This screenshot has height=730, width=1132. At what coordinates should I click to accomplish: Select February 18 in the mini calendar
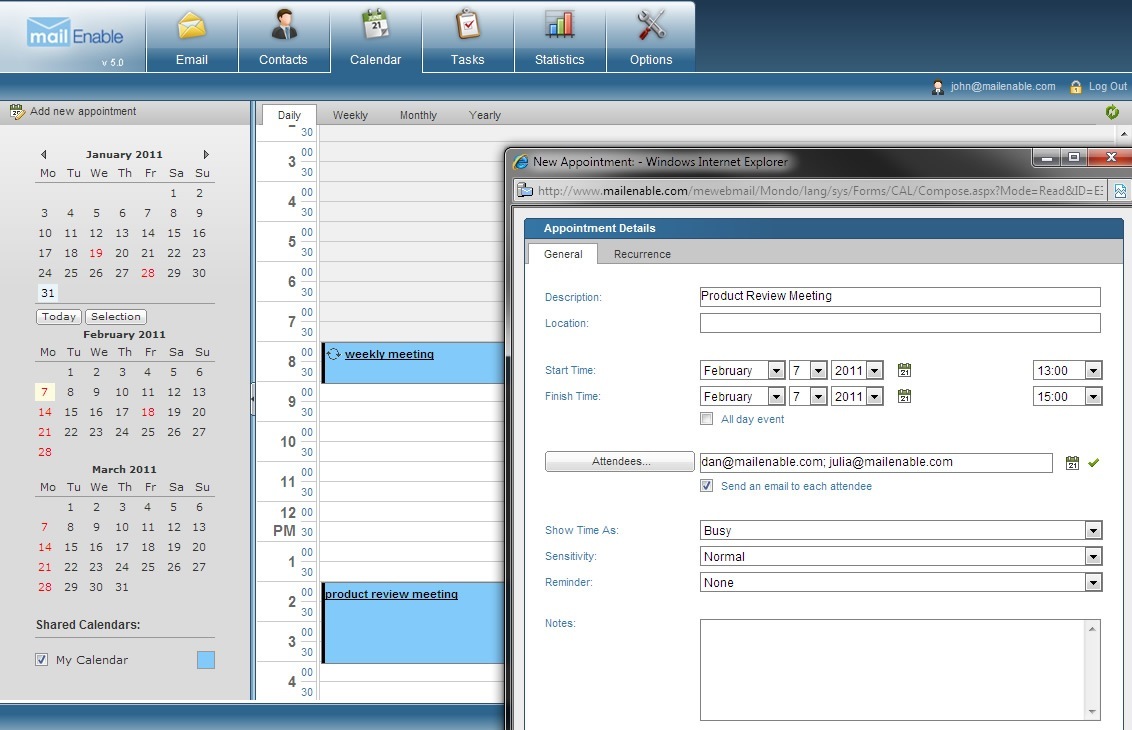(x=148, y=412)
